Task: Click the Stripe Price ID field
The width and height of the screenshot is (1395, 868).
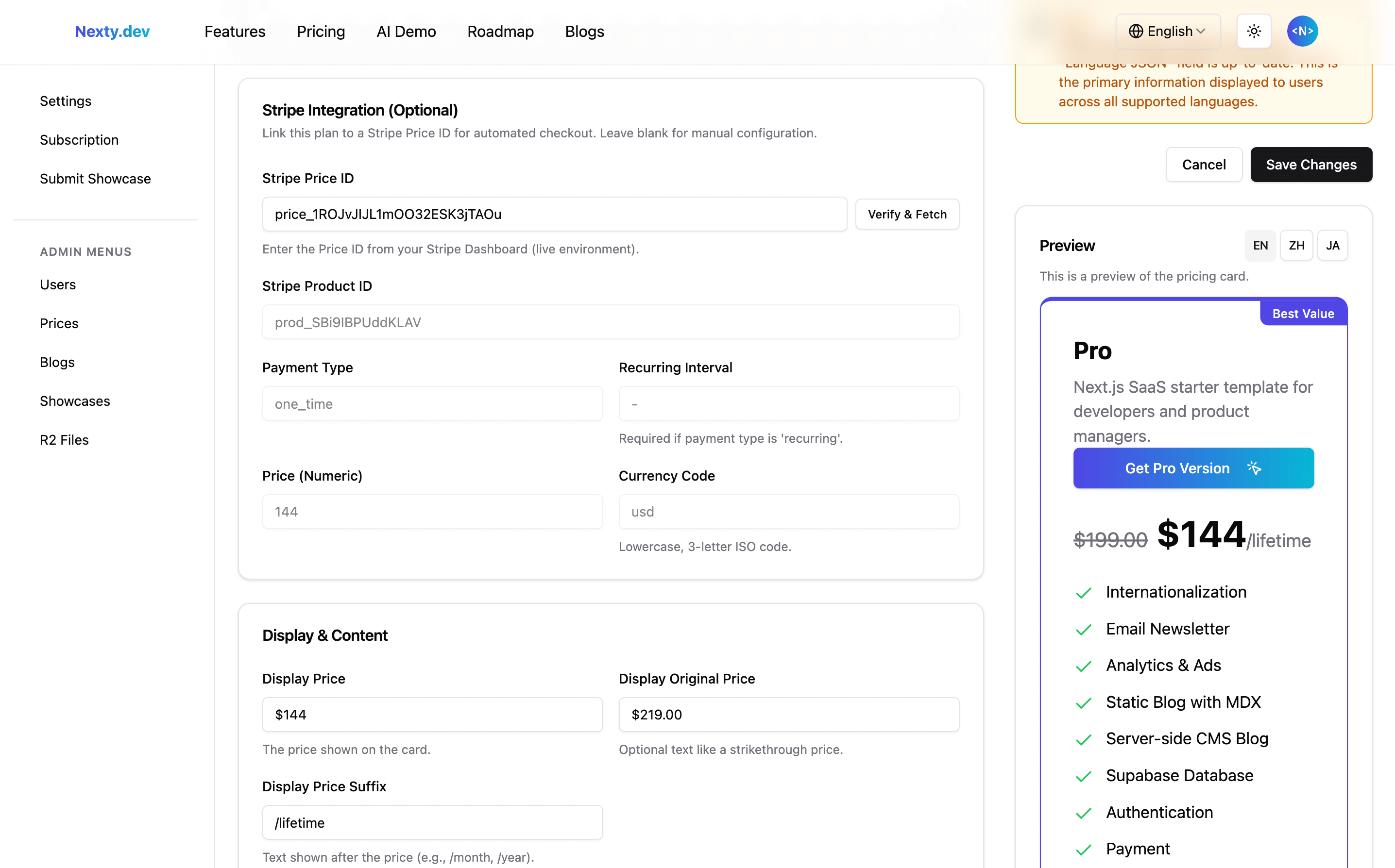Action: pos(554,214)
